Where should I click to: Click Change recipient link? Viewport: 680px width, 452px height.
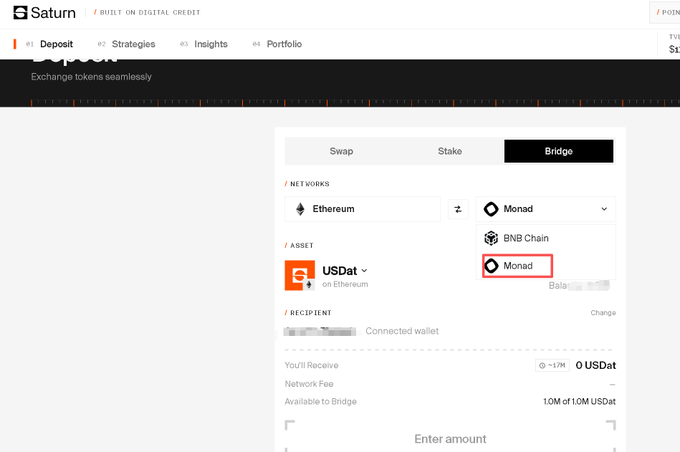603,313
